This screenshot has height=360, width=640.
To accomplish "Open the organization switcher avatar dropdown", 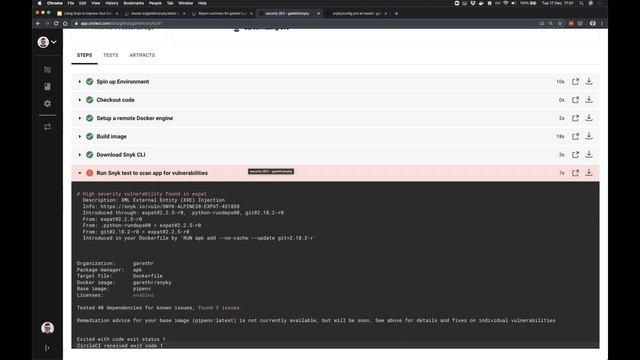I will [47, 42].
